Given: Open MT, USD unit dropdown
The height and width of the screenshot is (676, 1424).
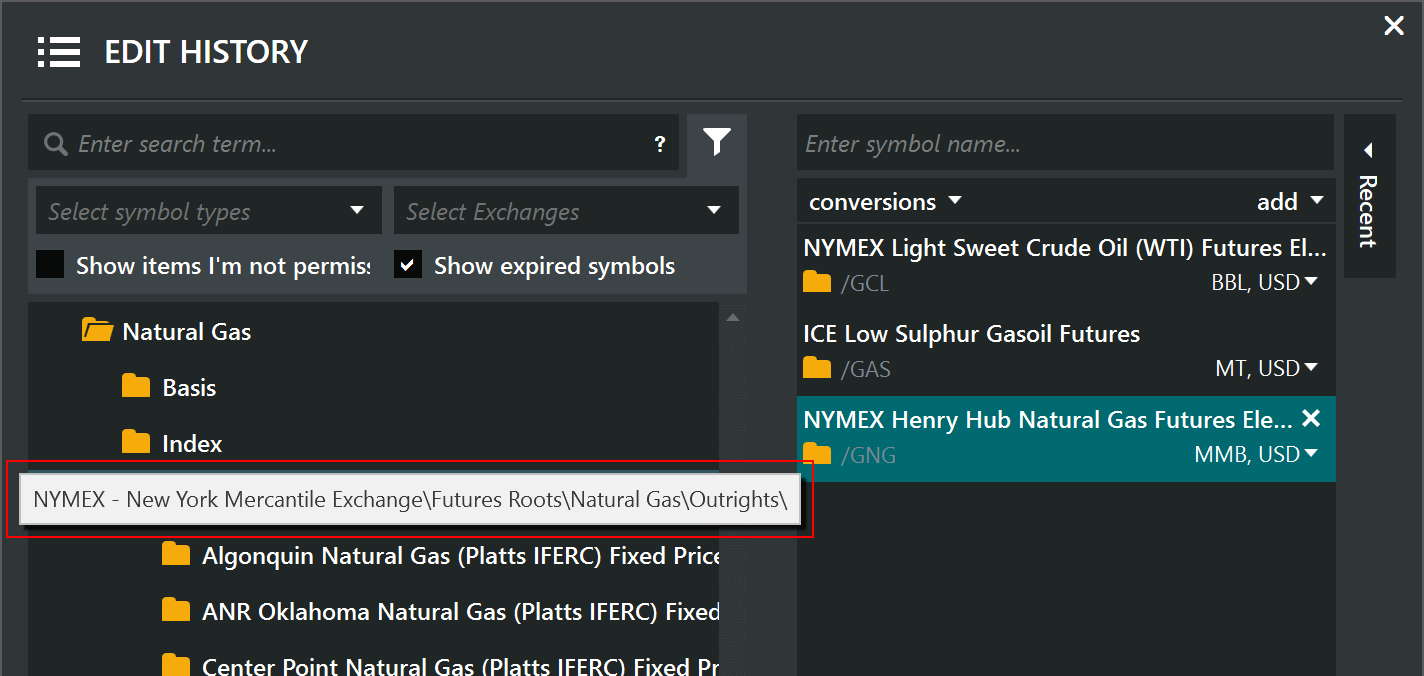Looking at the screenshot, I should [1266, 369].
